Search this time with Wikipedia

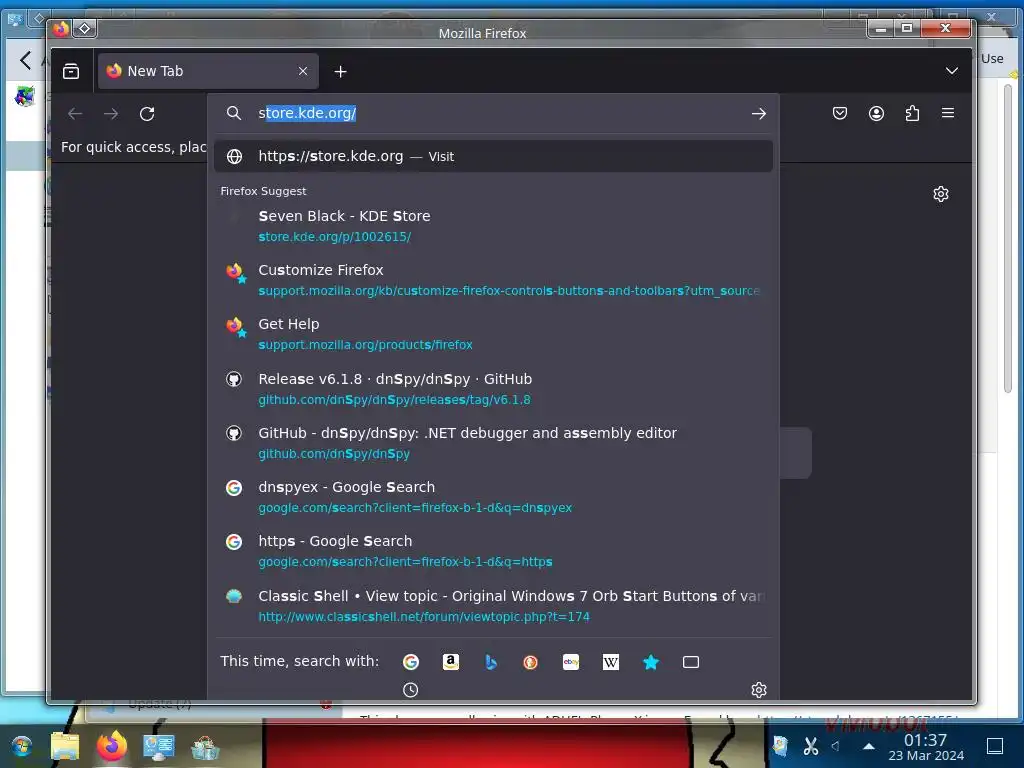[611, 662]
